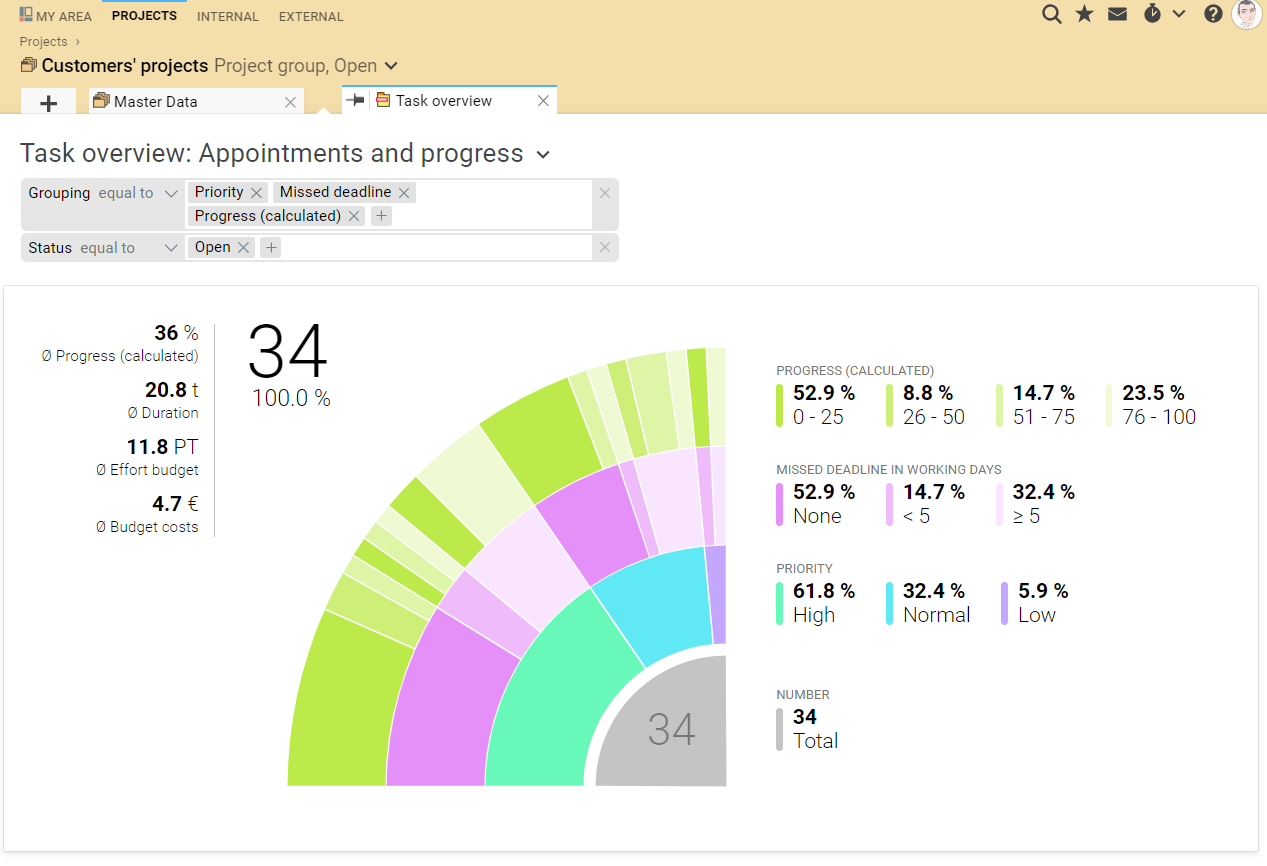Click the user avatar picture
The image size is (1267, 866).
pos(1246,14)
